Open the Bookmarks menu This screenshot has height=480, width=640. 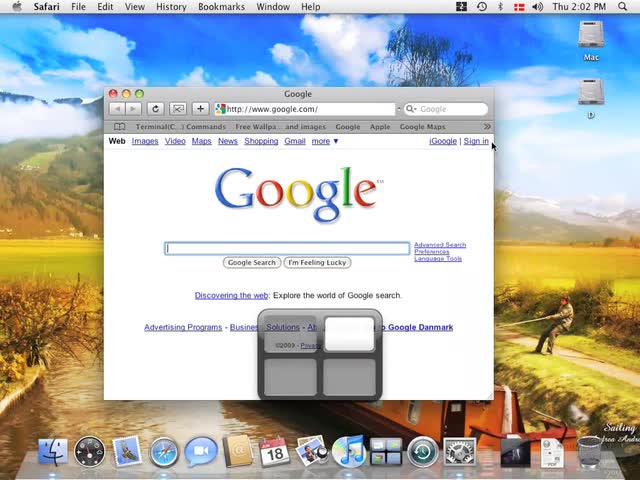(x=222, y=7)
